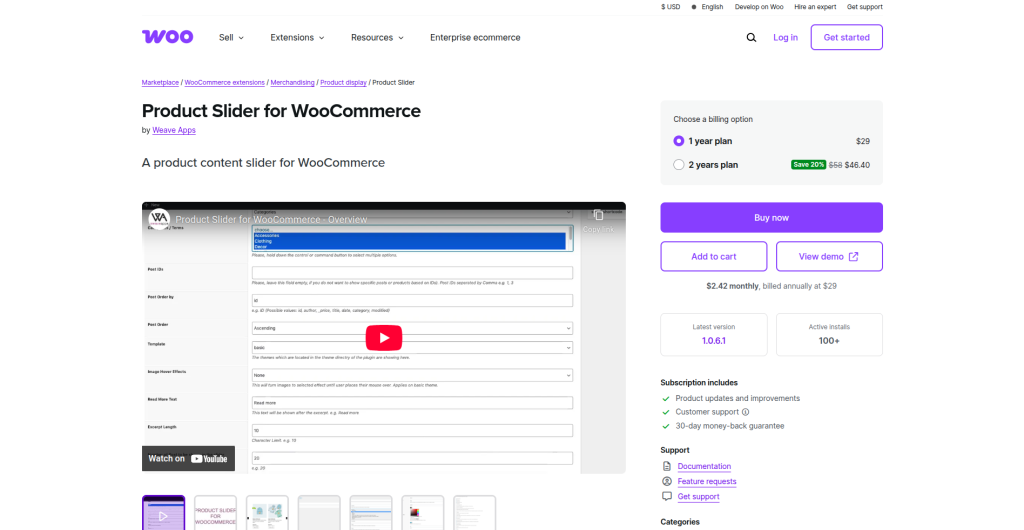Open the View demo button
The image size is (1024, 530).
(829, 257)
